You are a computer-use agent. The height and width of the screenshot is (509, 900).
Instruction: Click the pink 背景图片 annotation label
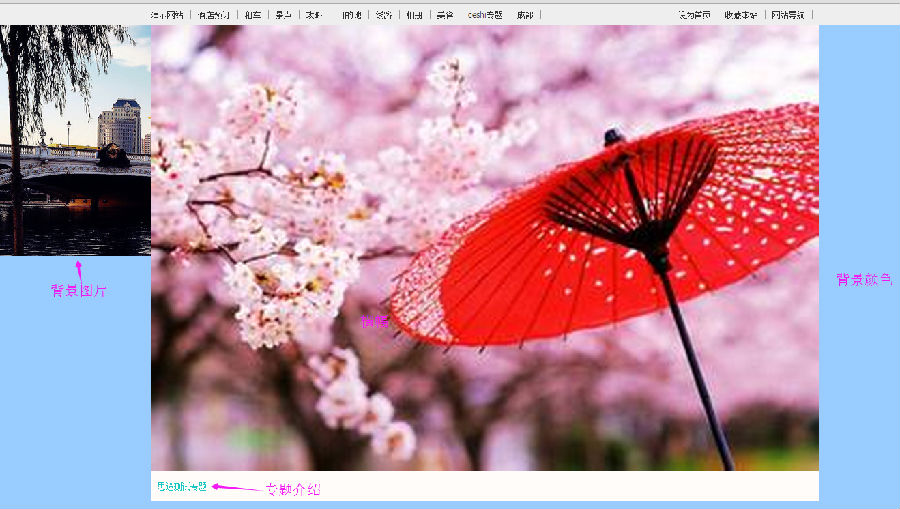point(79,291)
